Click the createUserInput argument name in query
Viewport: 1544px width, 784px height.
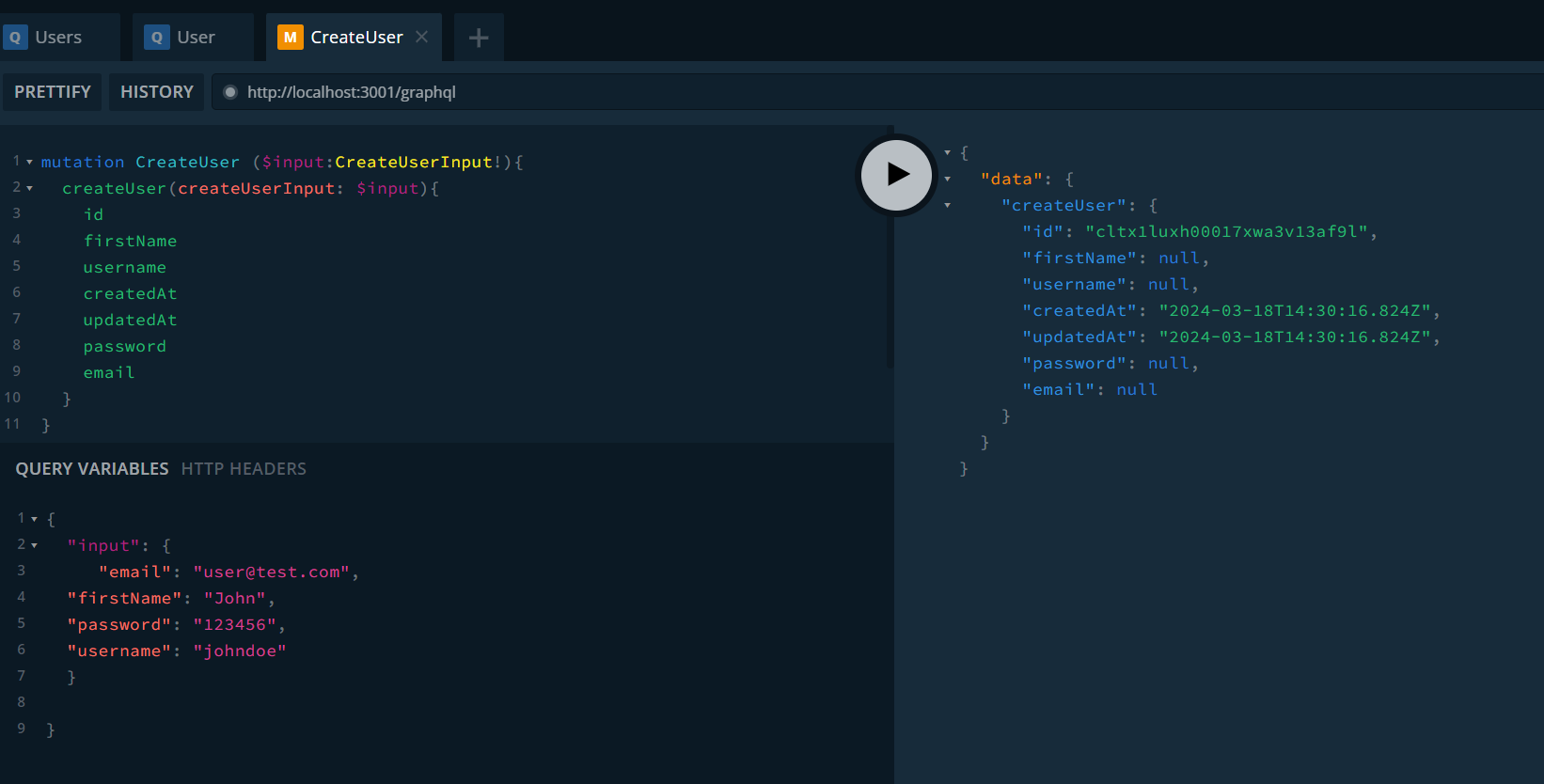[x=257, y=189]
